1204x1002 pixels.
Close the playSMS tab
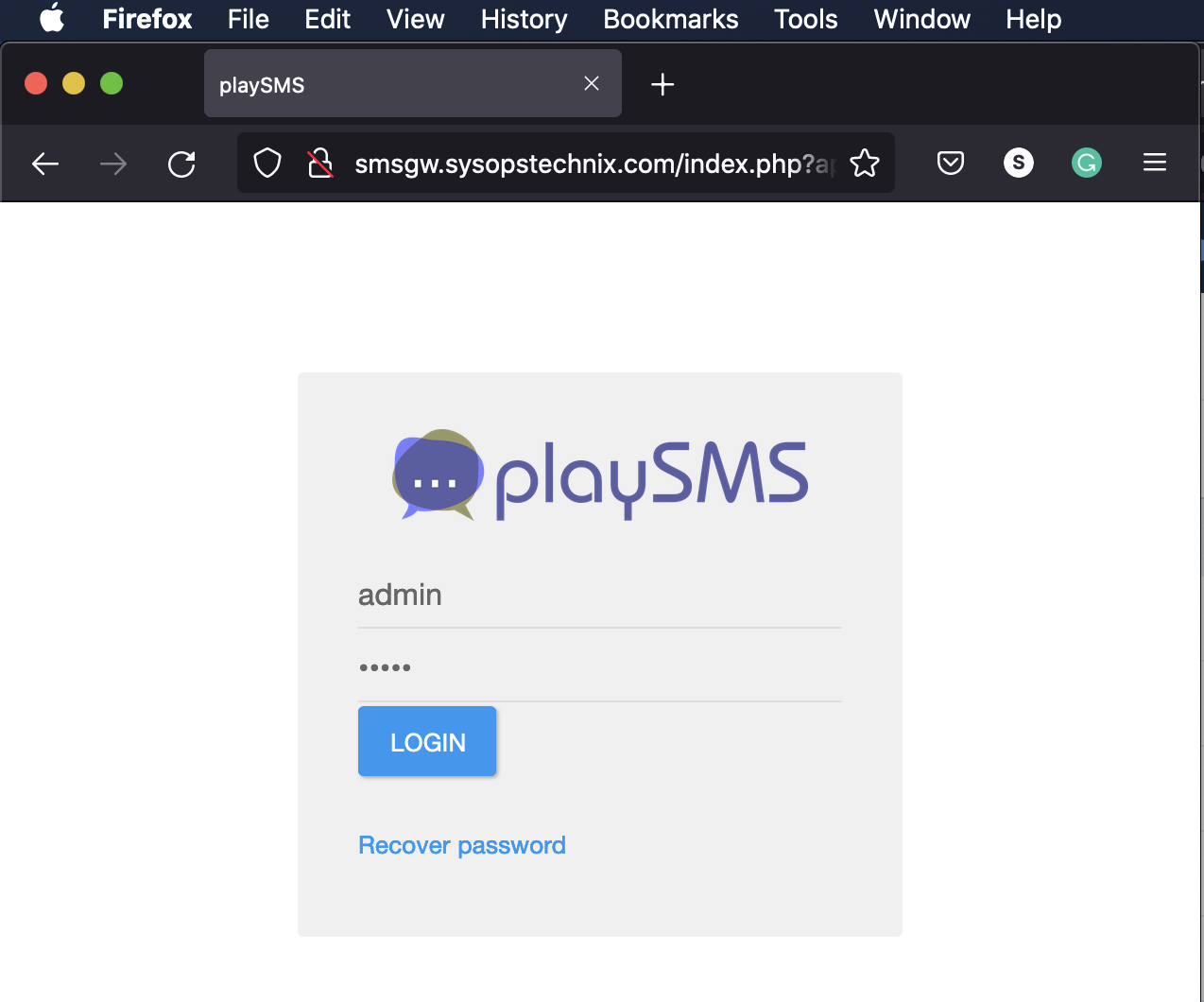tap(592, 83)
